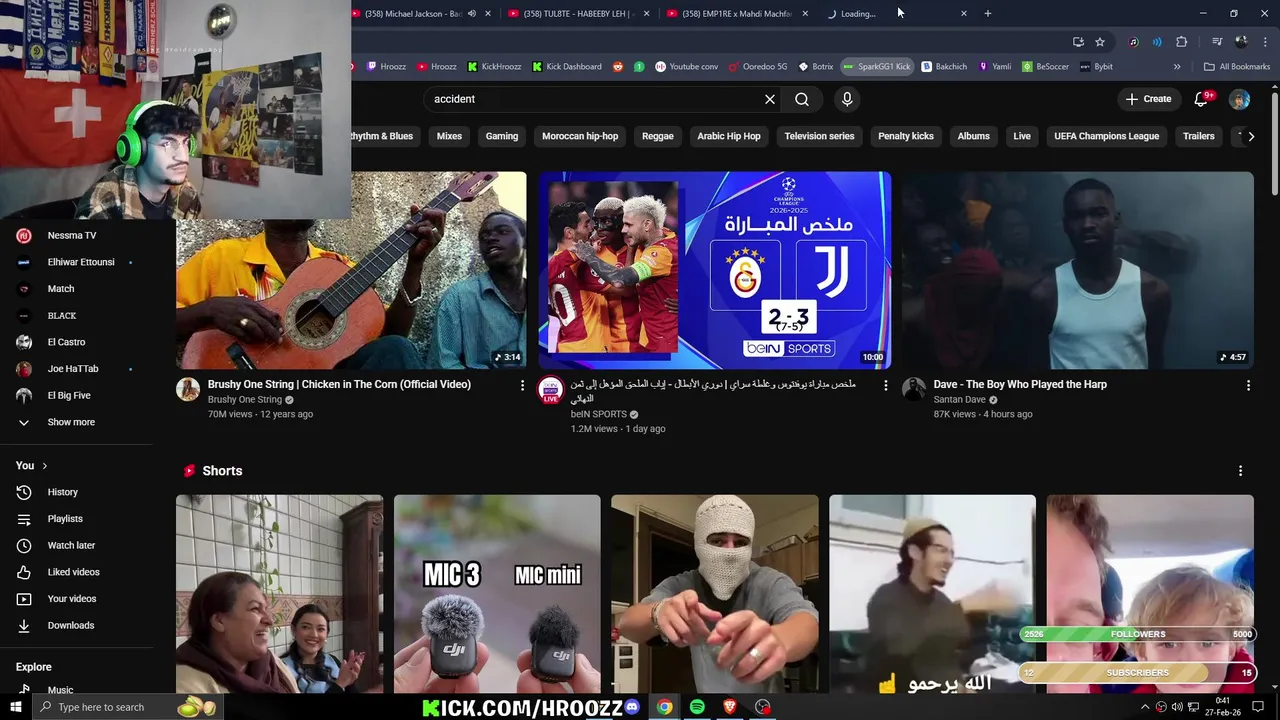Open the YouTube account avatar menu

click(1239, 99)
